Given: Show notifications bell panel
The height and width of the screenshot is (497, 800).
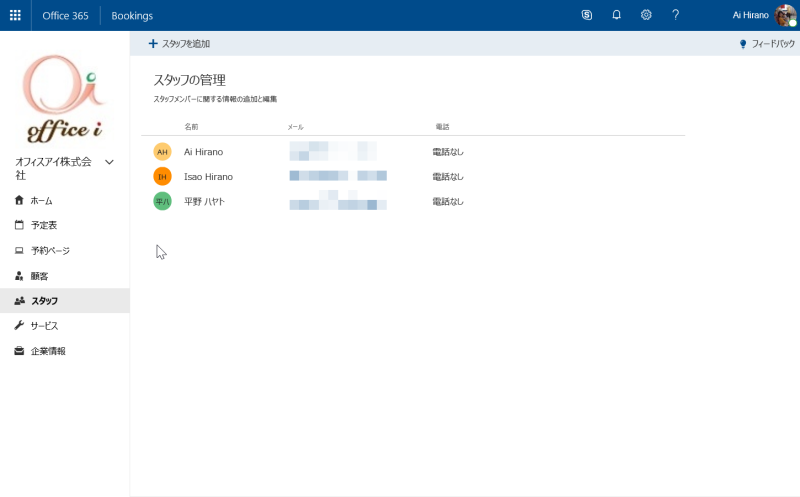Looking at the screenshot, I should click(616, 15).
